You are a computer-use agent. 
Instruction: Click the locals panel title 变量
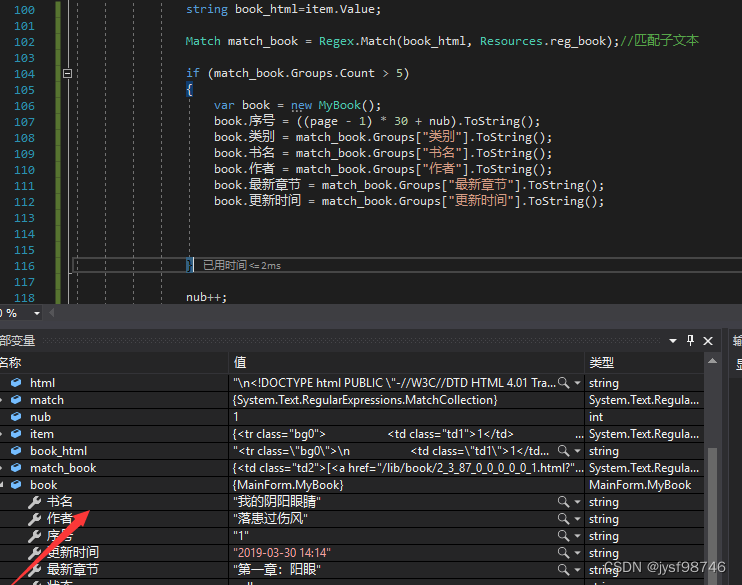pyautogui.click(x=18, y=340)
